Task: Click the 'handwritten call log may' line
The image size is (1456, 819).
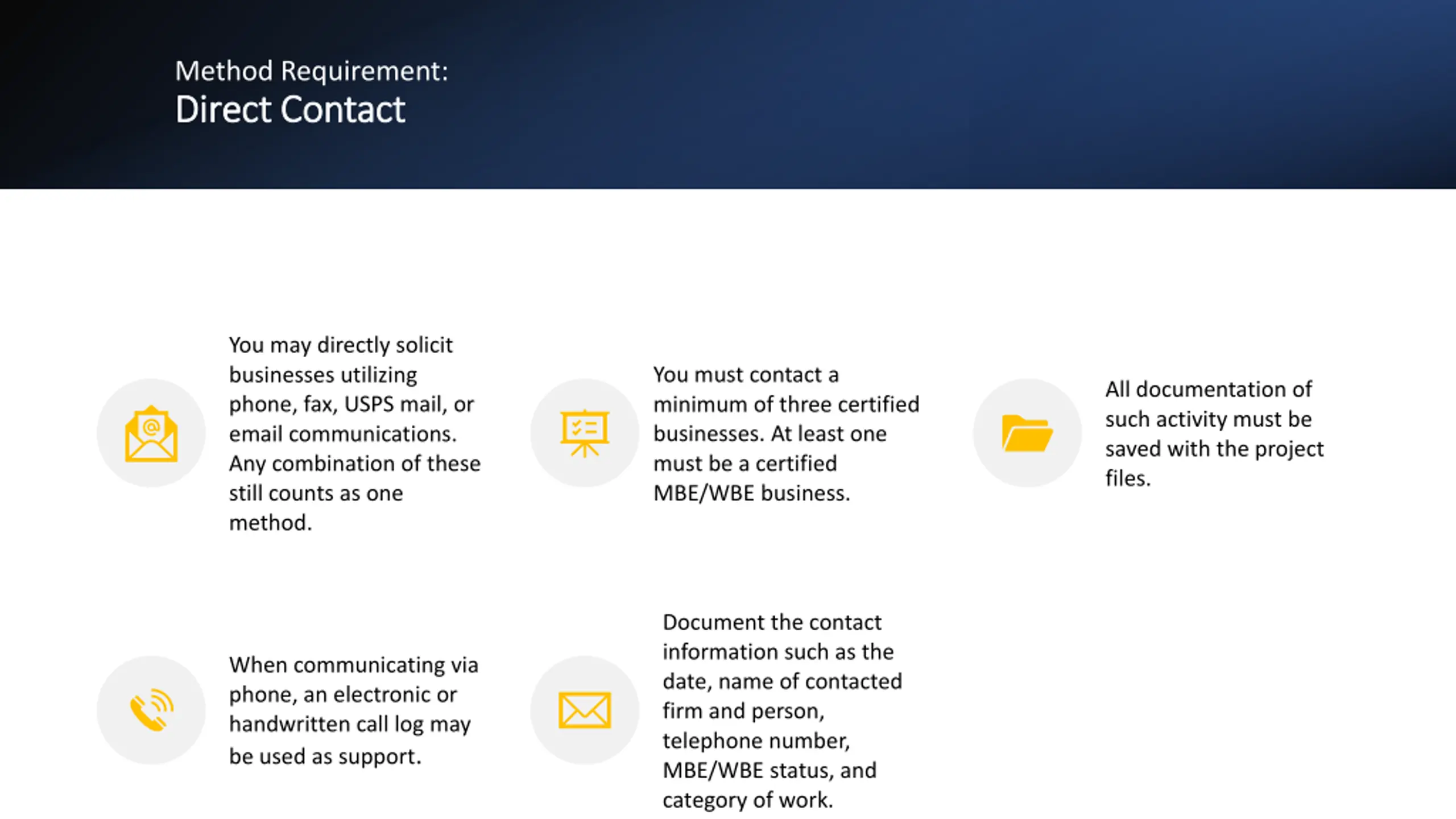Action: 350,724
